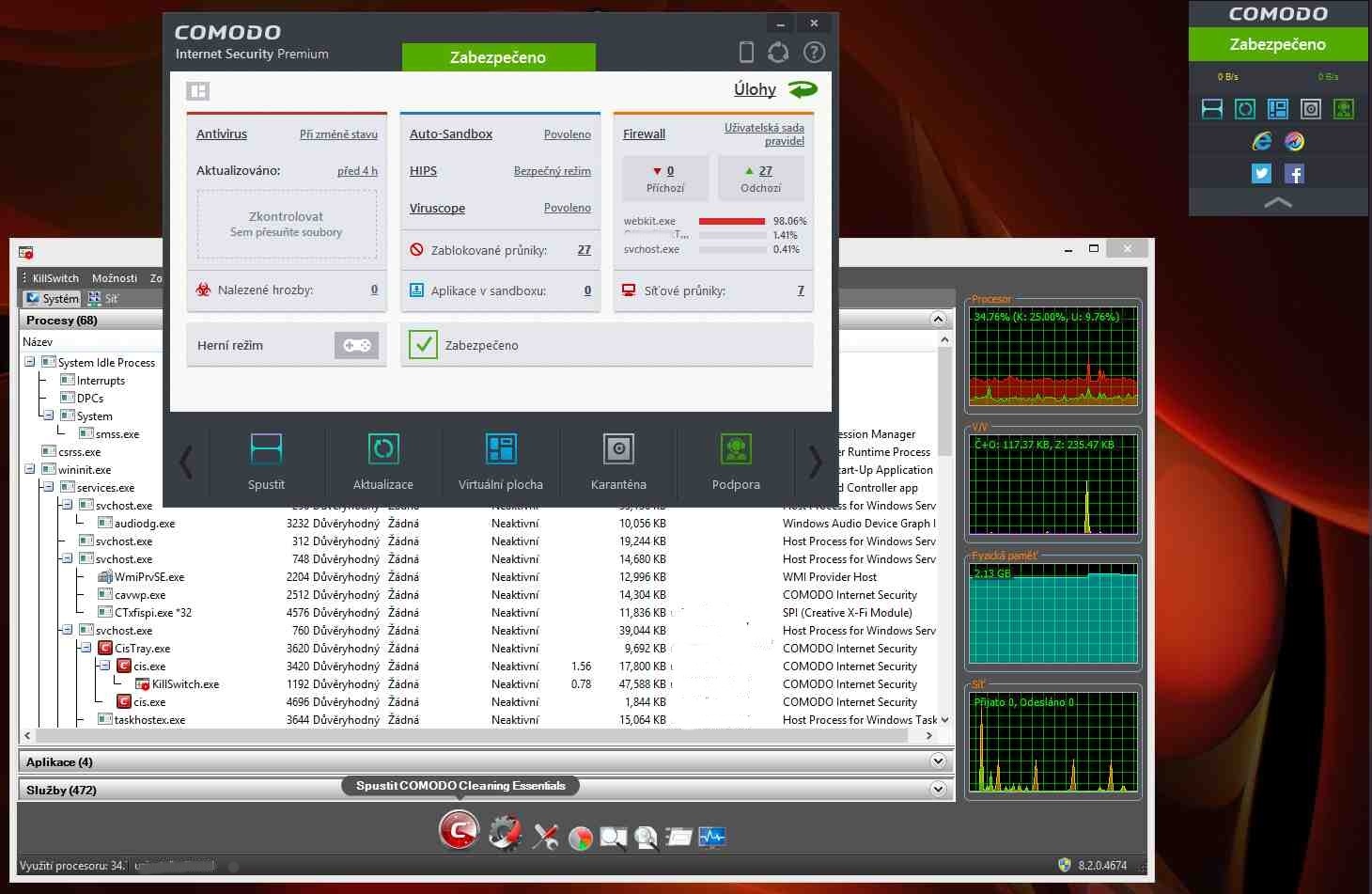The height and width of the screenshot is (894, 1372).
Task: Launch COMODO Cleaning Essentials red icon
Action: click(459, 831)
